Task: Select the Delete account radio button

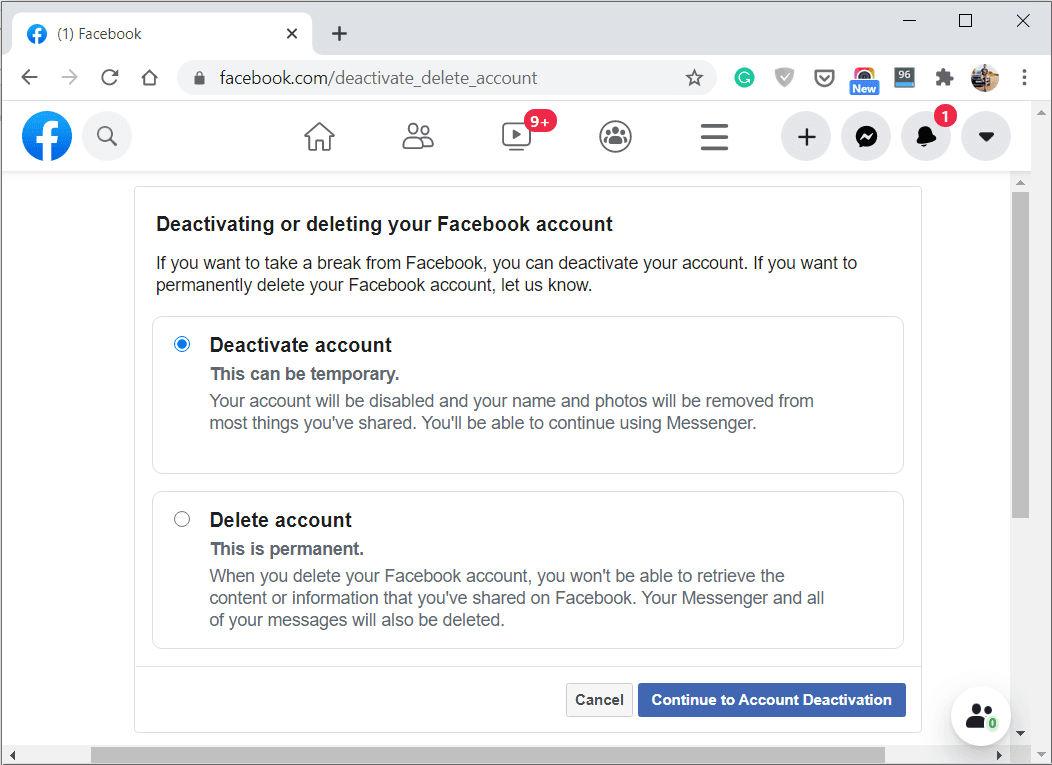Action: [x=182, y=519]
